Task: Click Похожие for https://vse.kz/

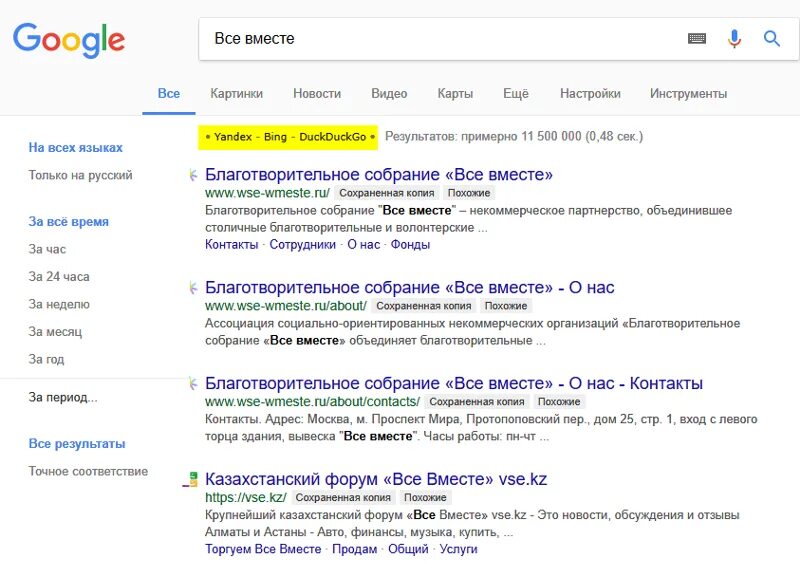Action: [425, 497]
